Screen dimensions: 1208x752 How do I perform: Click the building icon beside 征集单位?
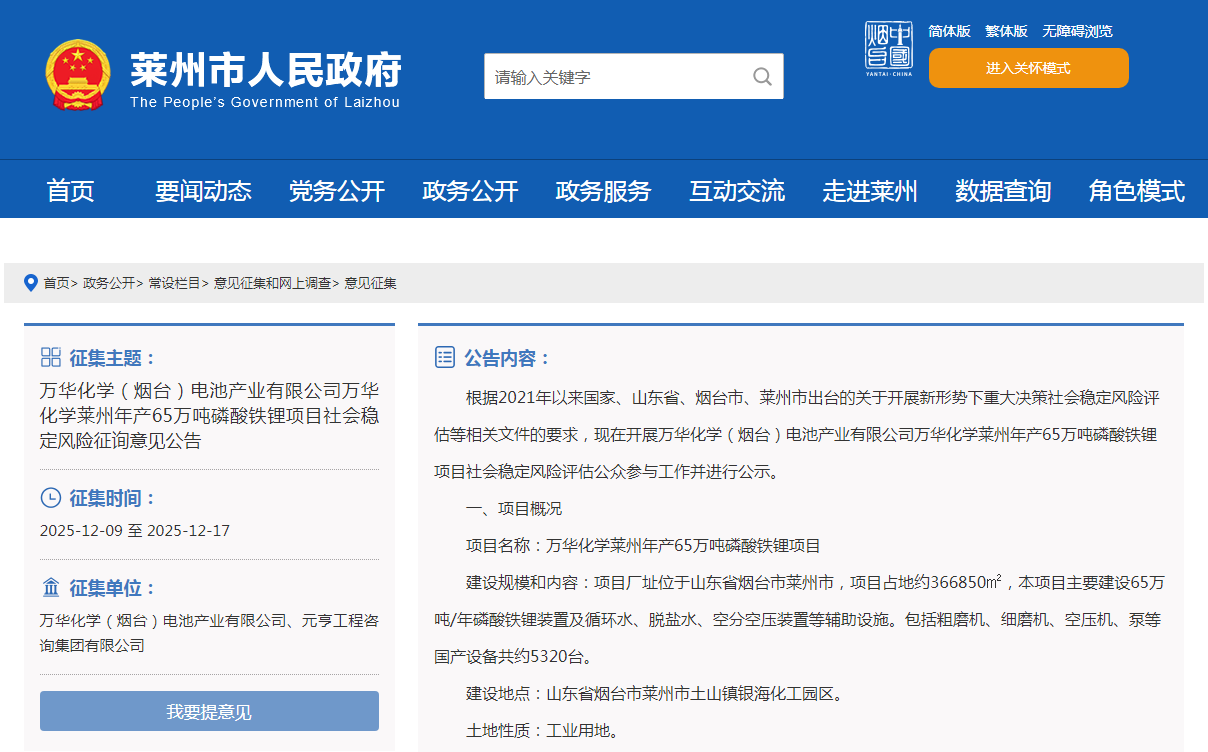pyautogui.click(x=51, y=588)
